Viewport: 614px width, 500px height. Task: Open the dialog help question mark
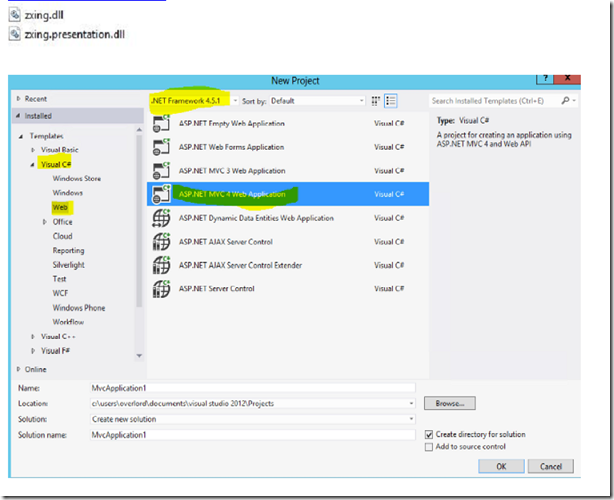pyautogui.click(x=545, y=79)
